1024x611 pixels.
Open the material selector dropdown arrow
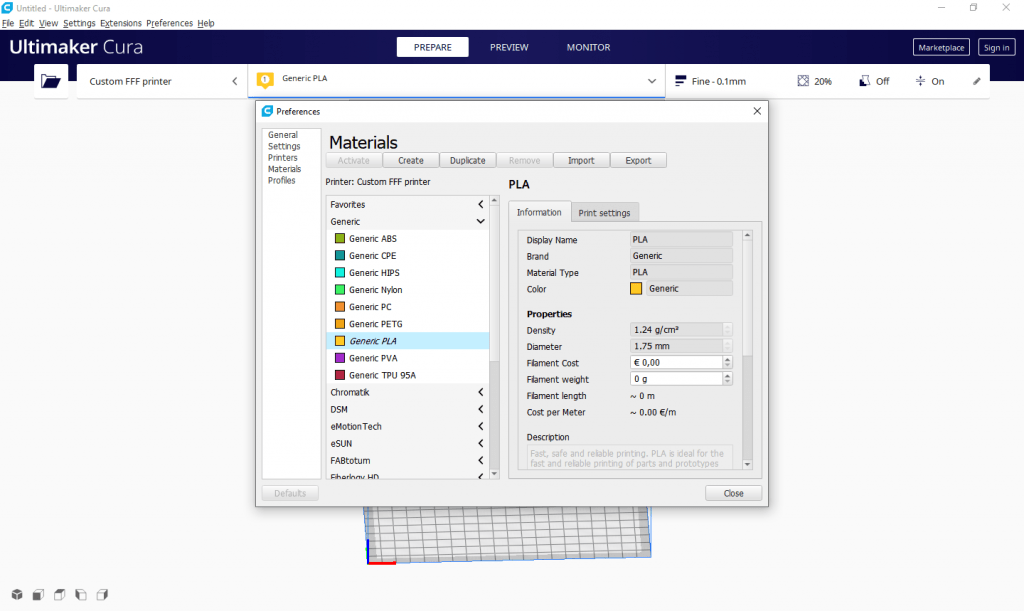(x=652, y=81)
